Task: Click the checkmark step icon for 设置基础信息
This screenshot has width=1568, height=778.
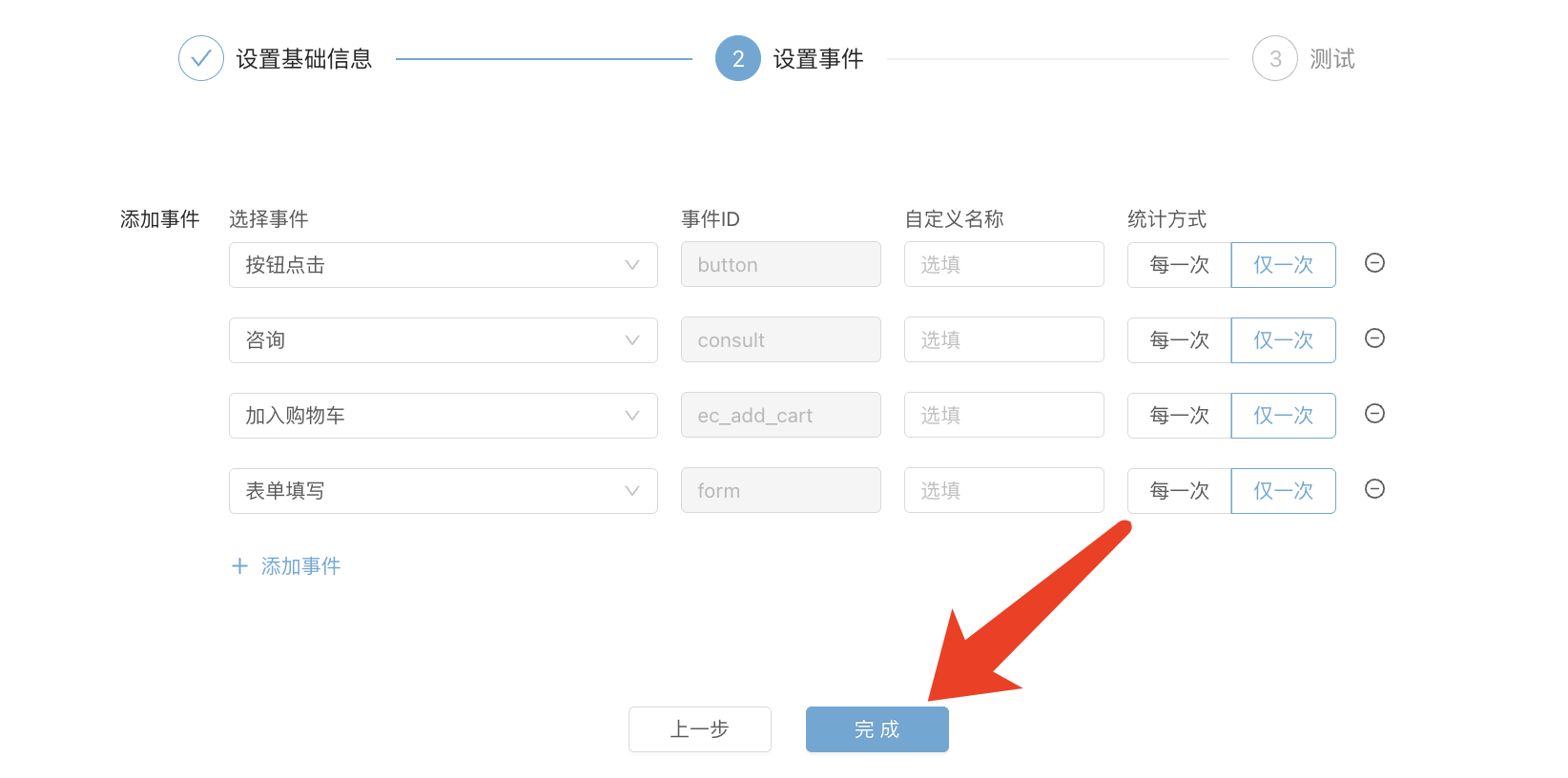Action: [x=201, y=59]
